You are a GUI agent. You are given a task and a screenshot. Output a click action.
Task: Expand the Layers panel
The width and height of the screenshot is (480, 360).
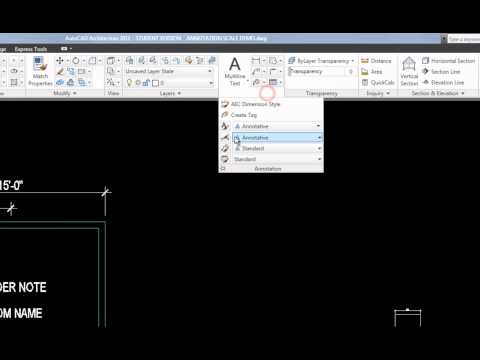(170, 93)
